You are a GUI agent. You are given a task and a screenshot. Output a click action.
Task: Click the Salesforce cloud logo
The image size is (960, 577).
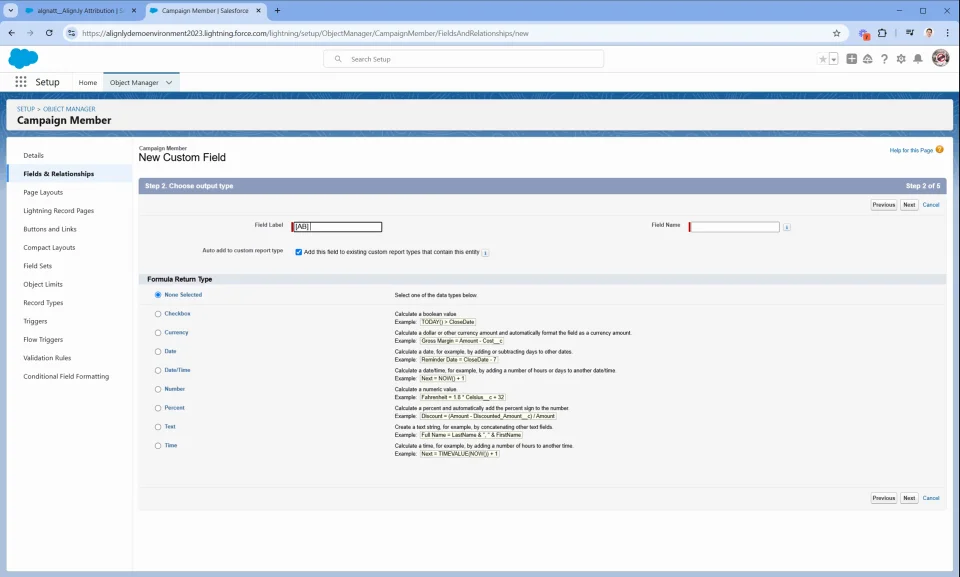point(23,58)
